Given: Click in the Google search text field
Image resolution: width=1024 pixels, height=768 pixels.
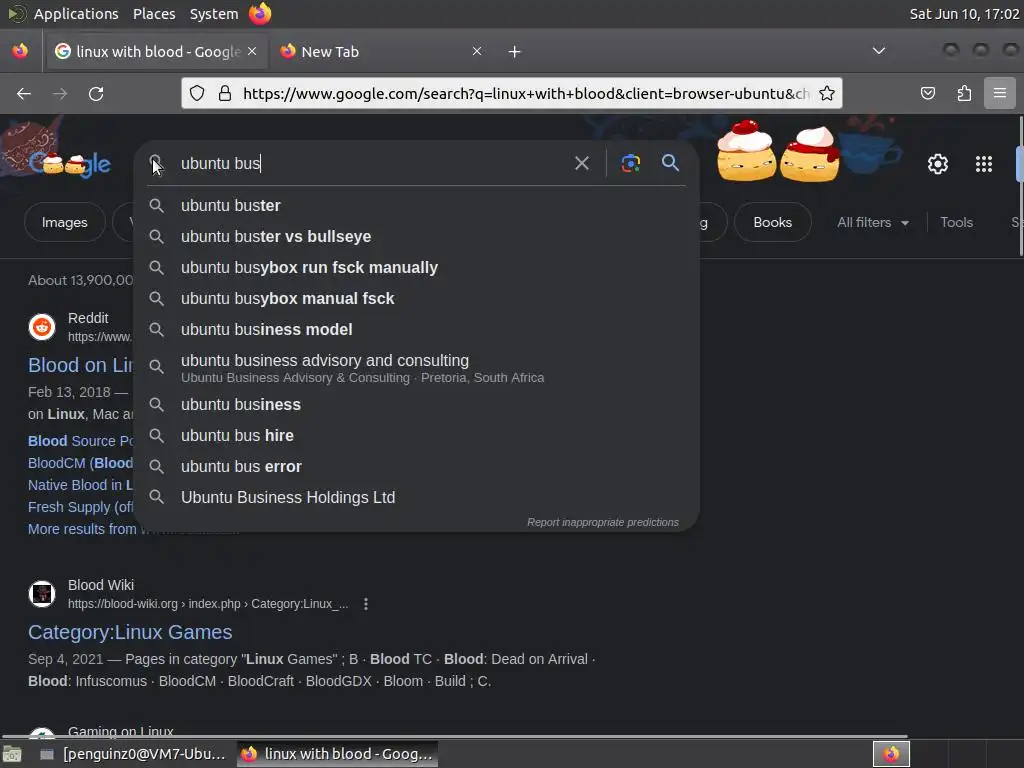Looking at the screenshot, I should [x=372, y=163].
